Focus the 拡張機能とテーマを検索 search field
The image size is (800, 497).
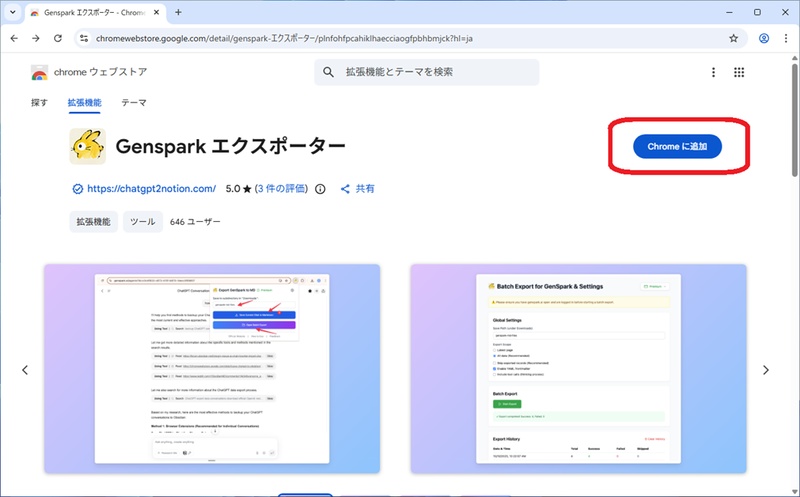[x=427, y=72]
